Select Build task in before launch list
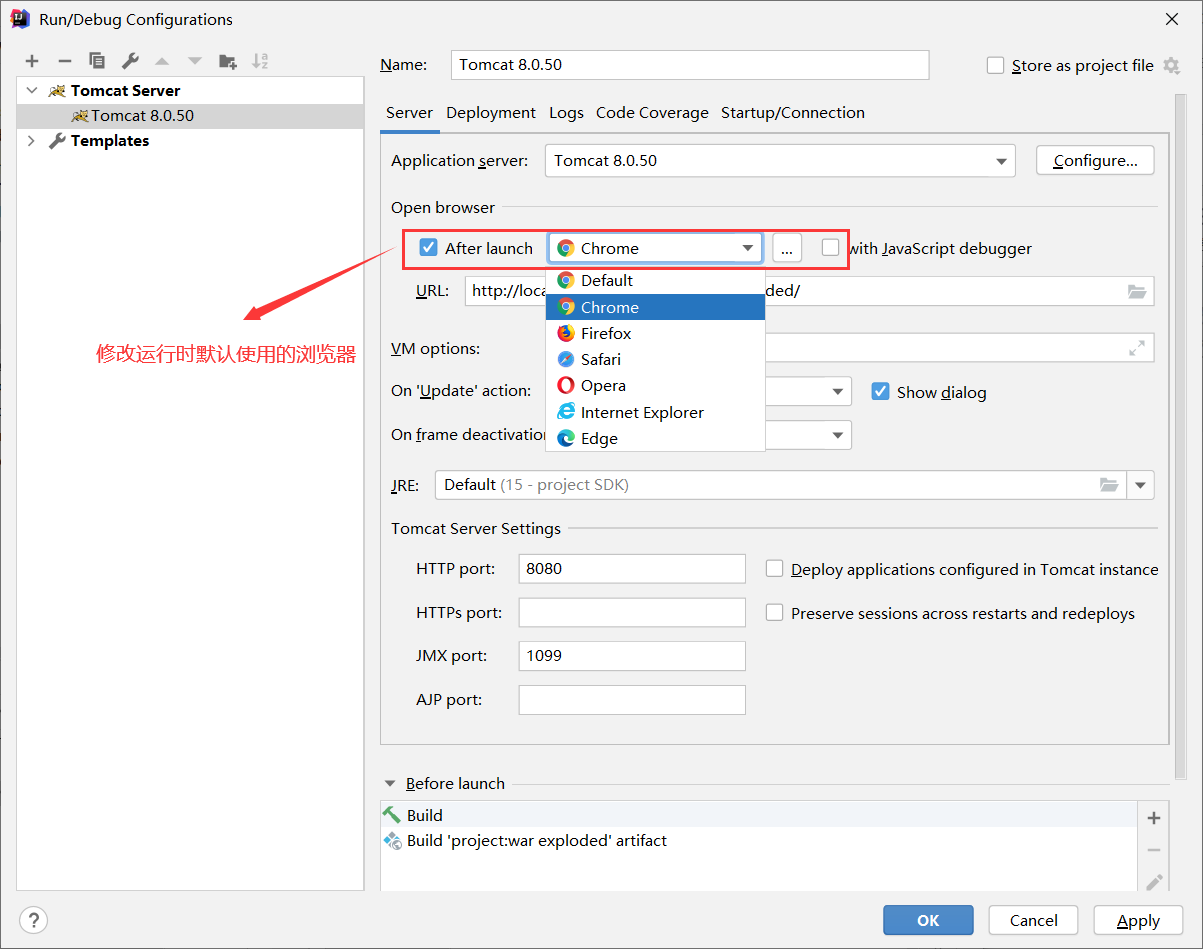The image size is (1203, 949). 759,815
